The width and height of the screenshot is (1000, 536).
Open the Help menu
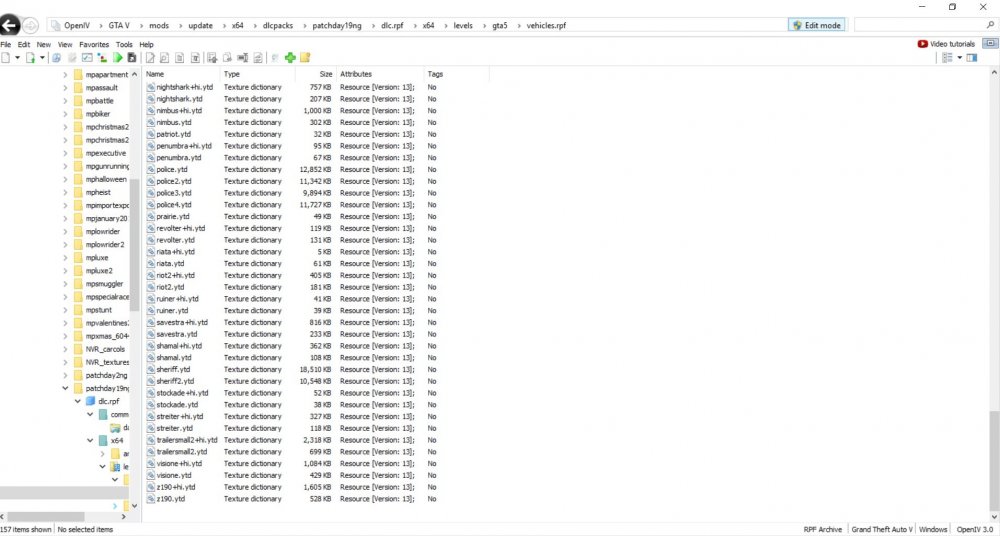click(146, 45)
